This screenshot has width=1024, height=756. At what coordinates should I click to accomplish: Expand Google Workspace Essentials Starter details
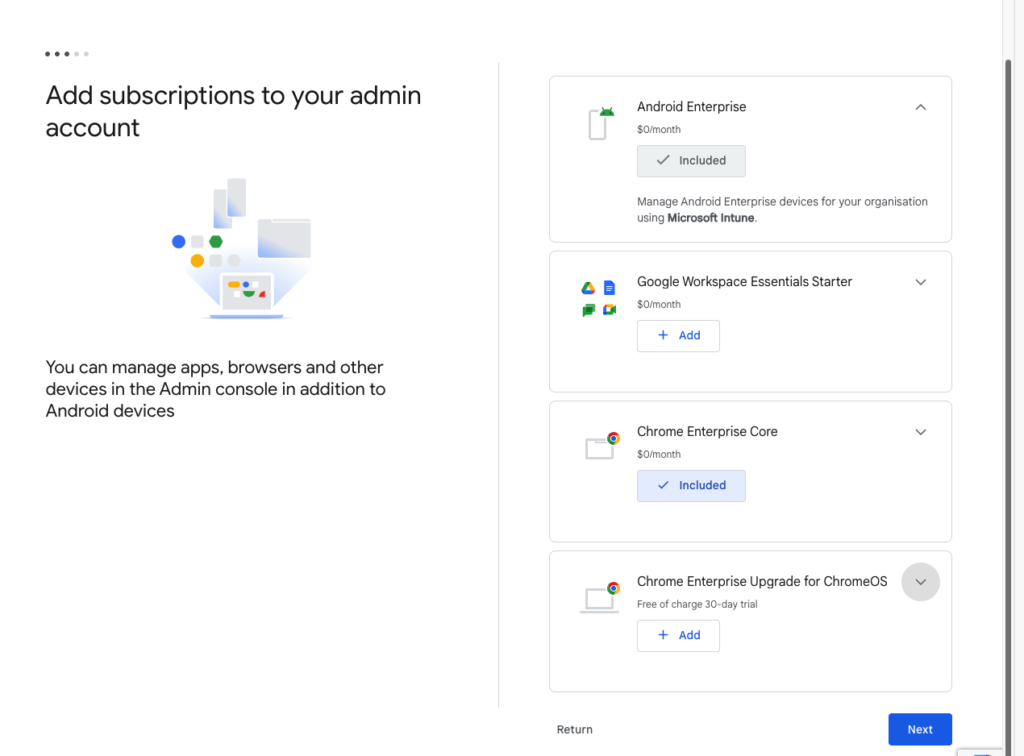coord(920,282)
